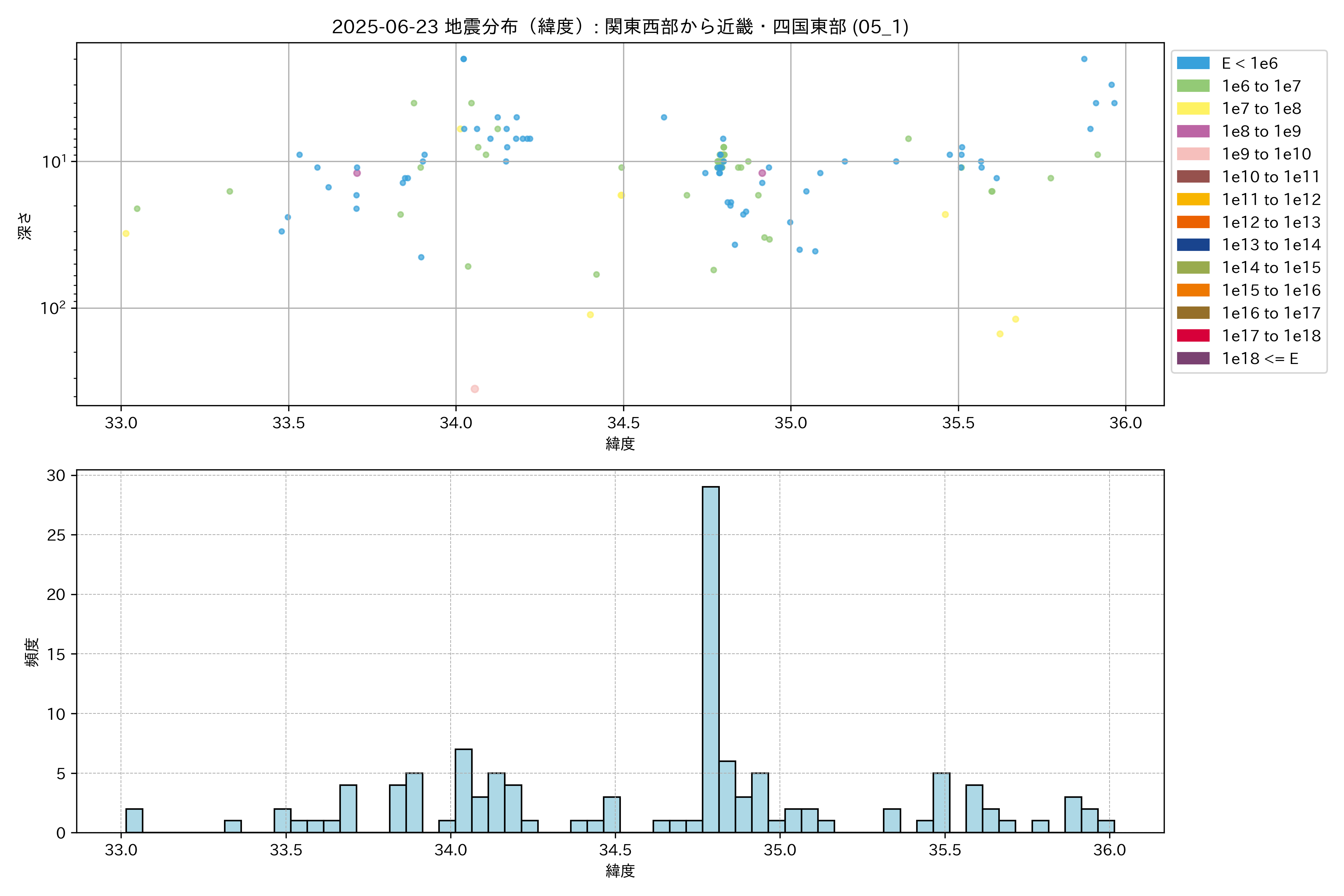The width and height of the screenshot is (1344, 896).
Task: Click the 緯度 axis label below the scatter plot
Action: pos(620,444)
